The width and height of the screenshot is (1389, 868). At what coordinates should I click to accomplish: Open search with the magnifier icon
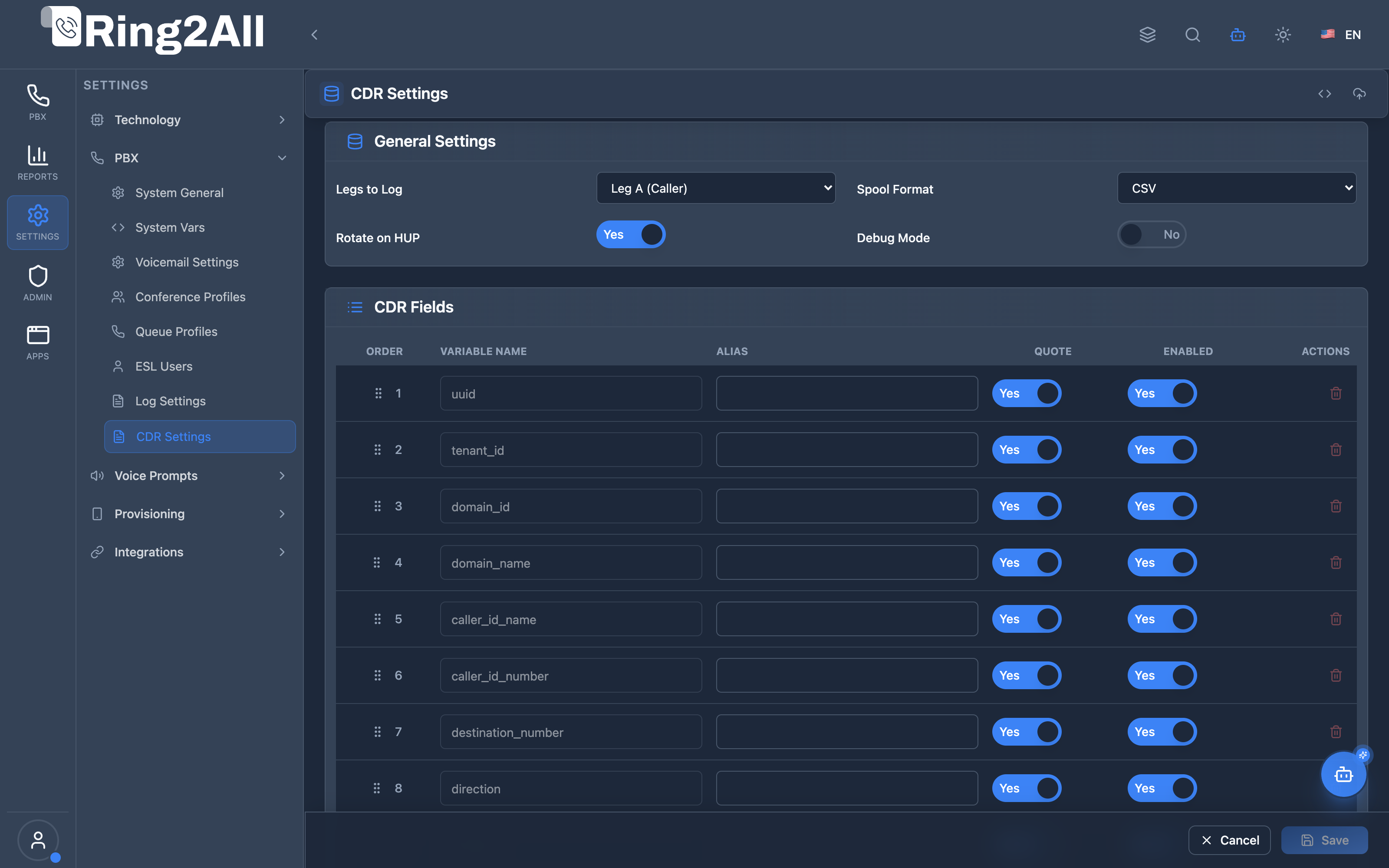coord(1193,35)
